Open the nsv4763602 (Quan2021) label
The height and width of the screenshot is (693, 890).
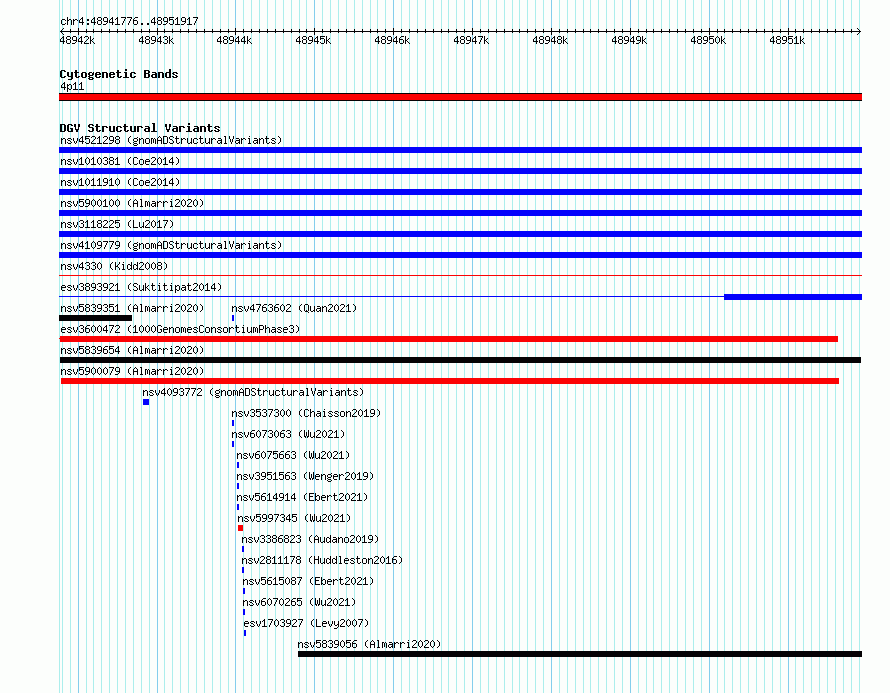294,308
